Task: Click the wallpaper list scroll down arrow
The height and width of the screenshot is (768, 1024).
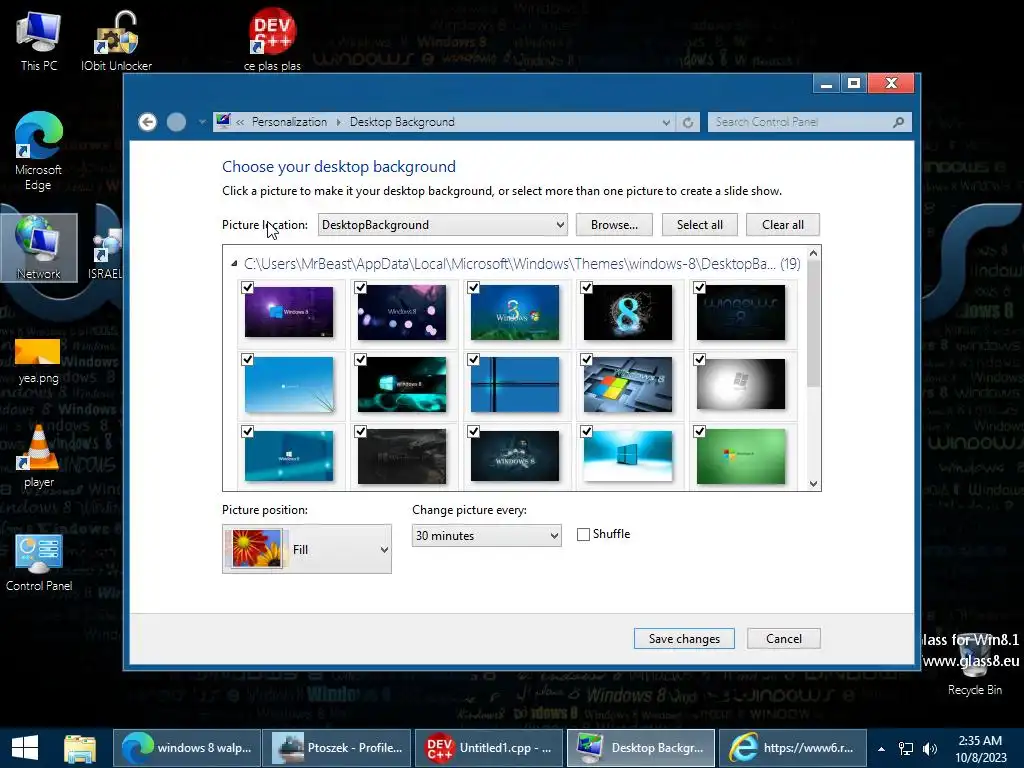Action: 813,483
